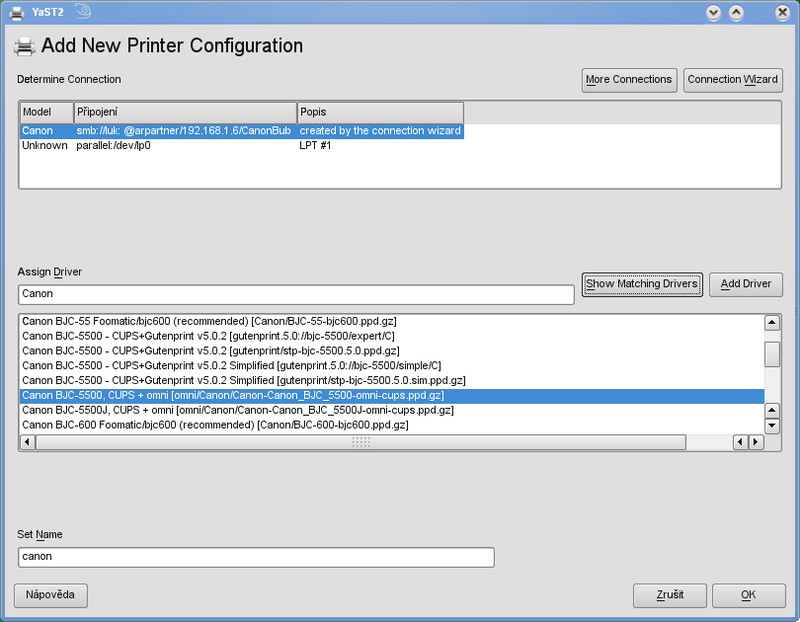Select the Canon row in connection table
This screenshot has height=622, width=800.
click(x=242, y=131)
